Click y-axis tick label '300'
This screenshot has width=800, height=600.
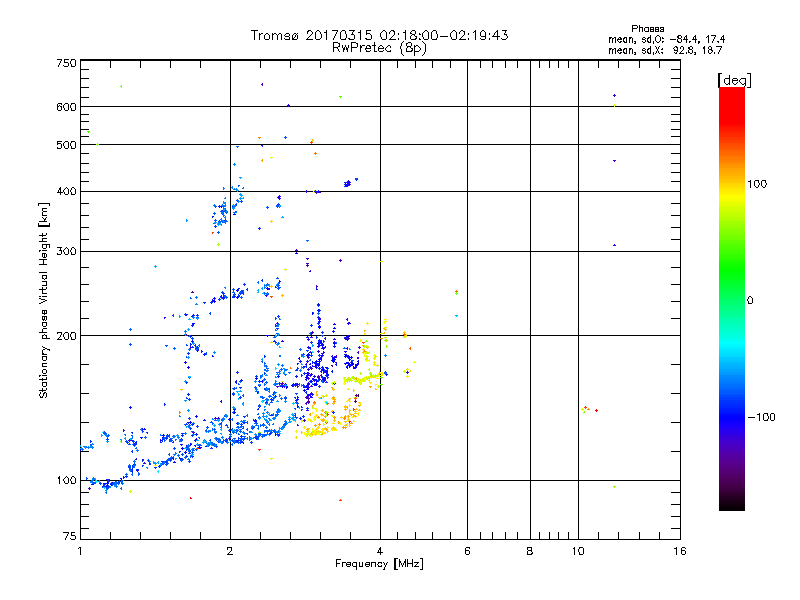[66, 252]
